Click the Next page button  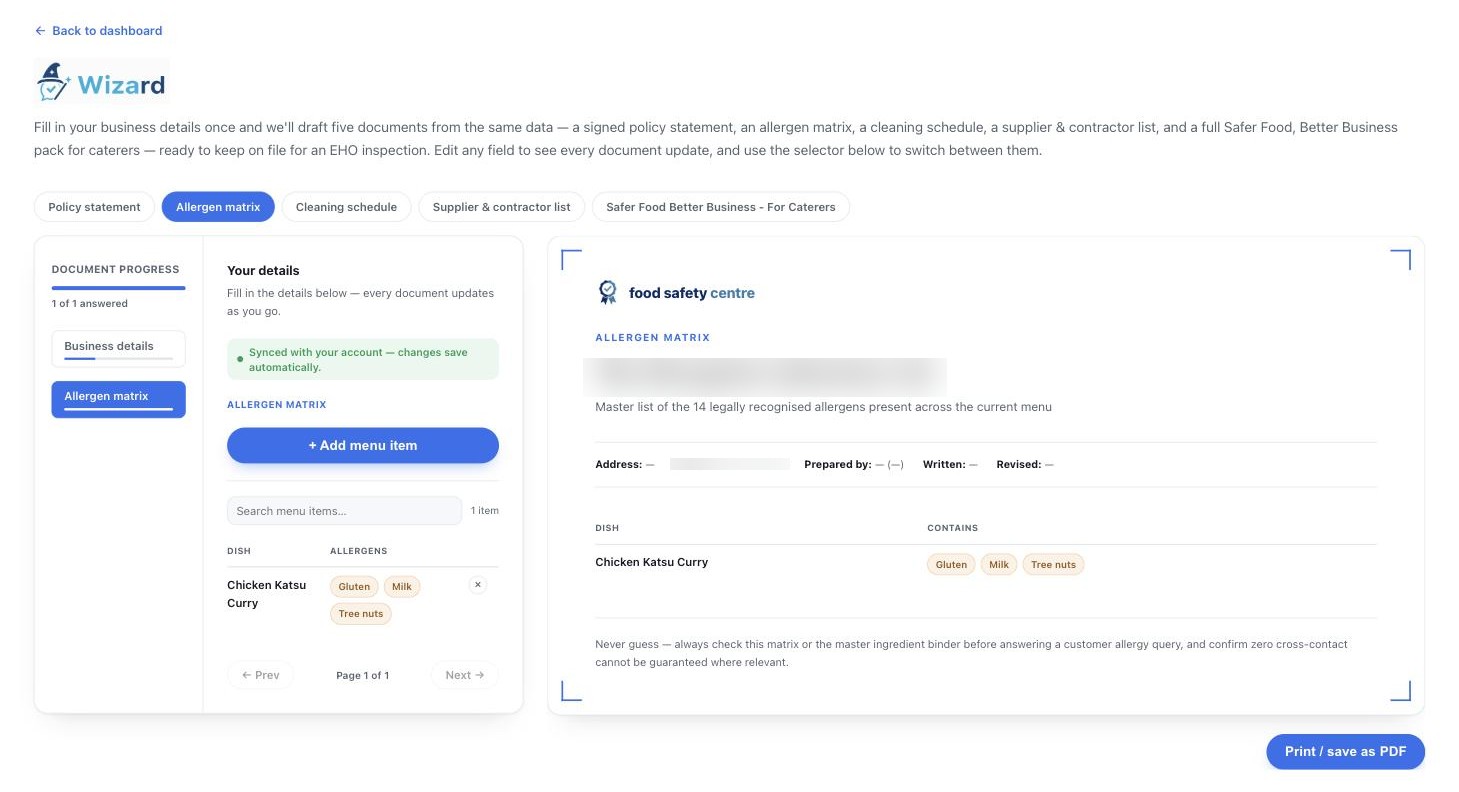[465, 675]
